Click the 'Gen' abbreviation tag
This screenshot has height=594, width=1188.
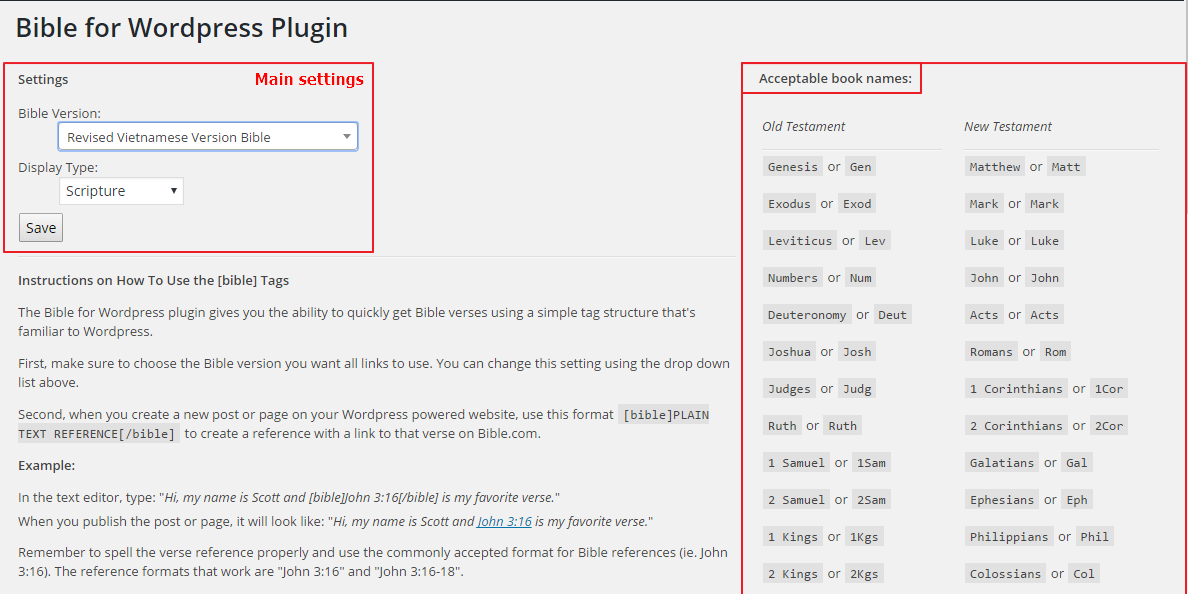tap(861, 167)
